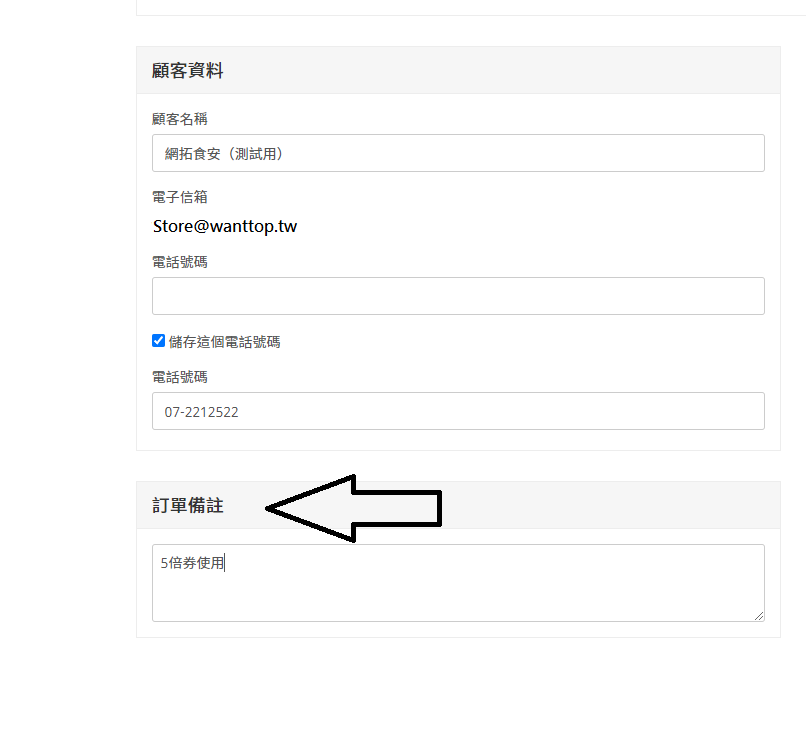Click the Store@wanttop.tw email address
Viewport: 806px width, 732px height.
pos(225,226)
